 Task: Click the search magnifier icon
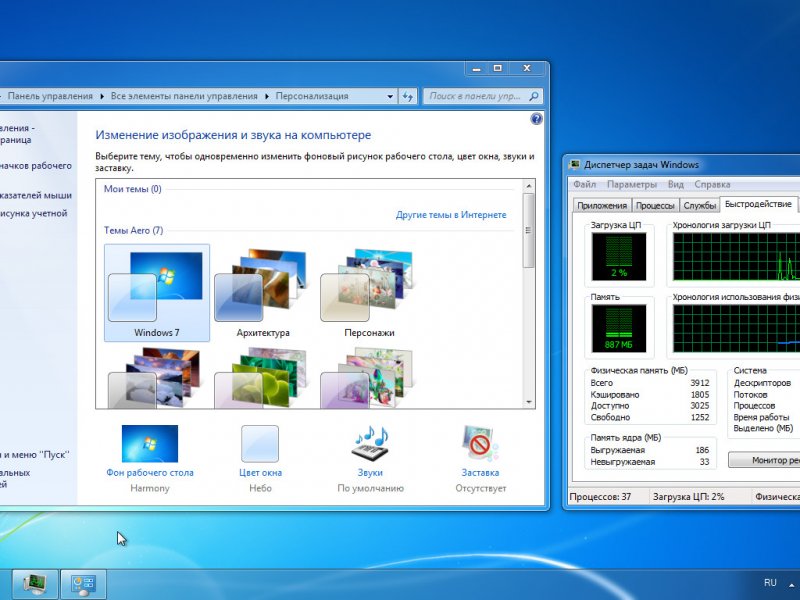pos(534,96)
